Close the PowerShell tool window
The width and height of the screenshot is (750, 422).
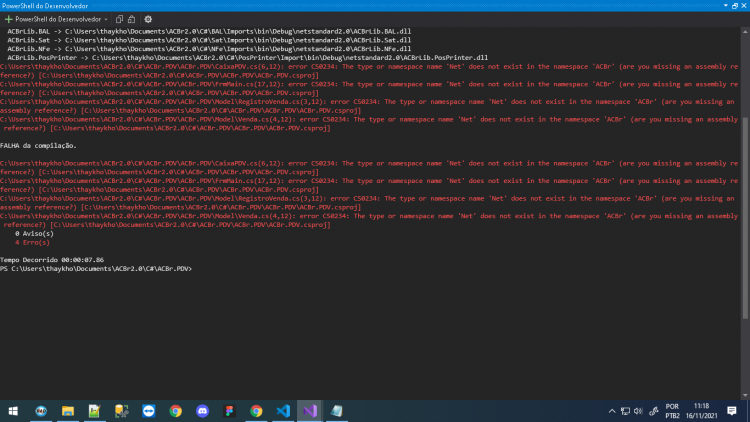tap(744, 6)
